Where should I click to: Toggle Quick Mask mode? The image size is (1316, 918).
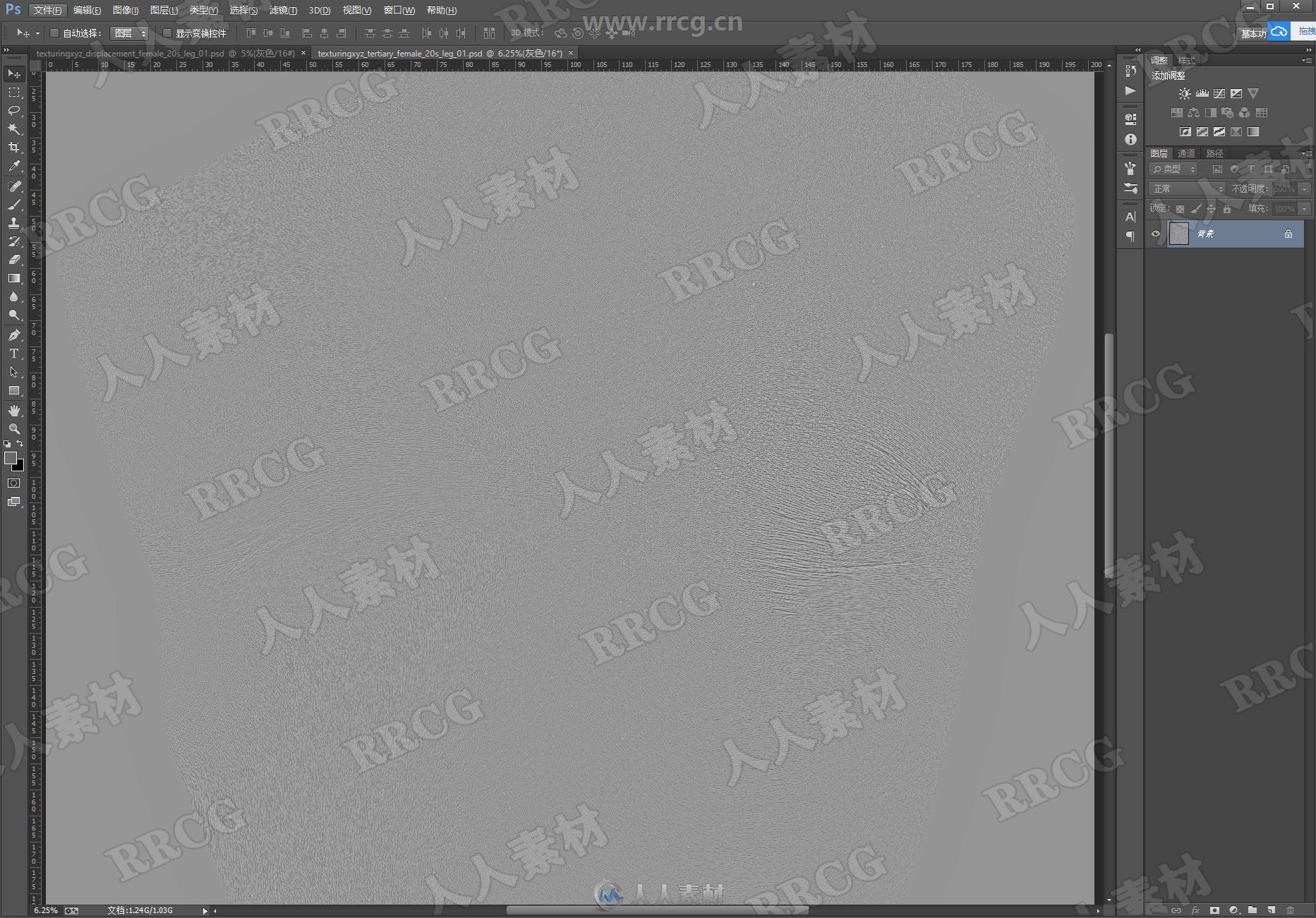coord(13,483)
